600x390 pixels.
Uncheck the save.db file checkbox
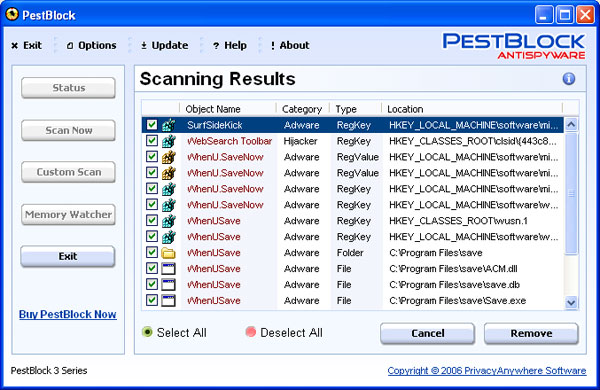(x=152, y=285)
